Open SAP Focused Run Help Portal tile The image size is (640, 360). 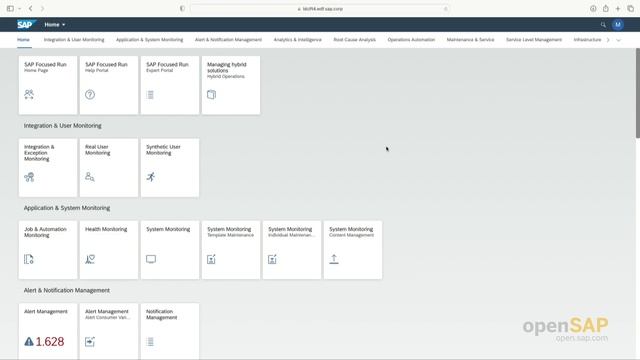[109, 85]
